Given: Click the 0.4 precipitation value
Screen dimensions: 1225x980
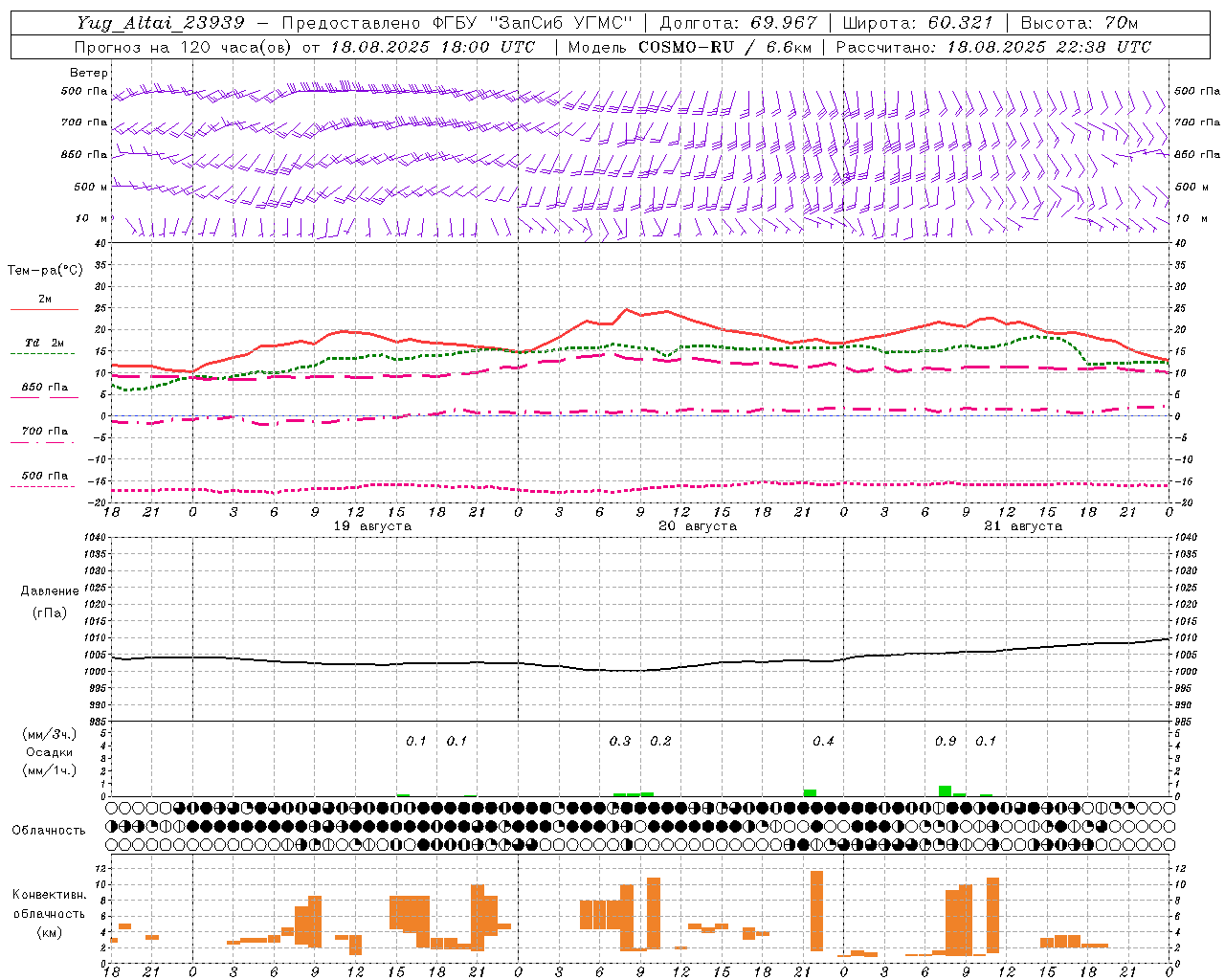Looking at the screenshot, I should (x=823, y=741).
